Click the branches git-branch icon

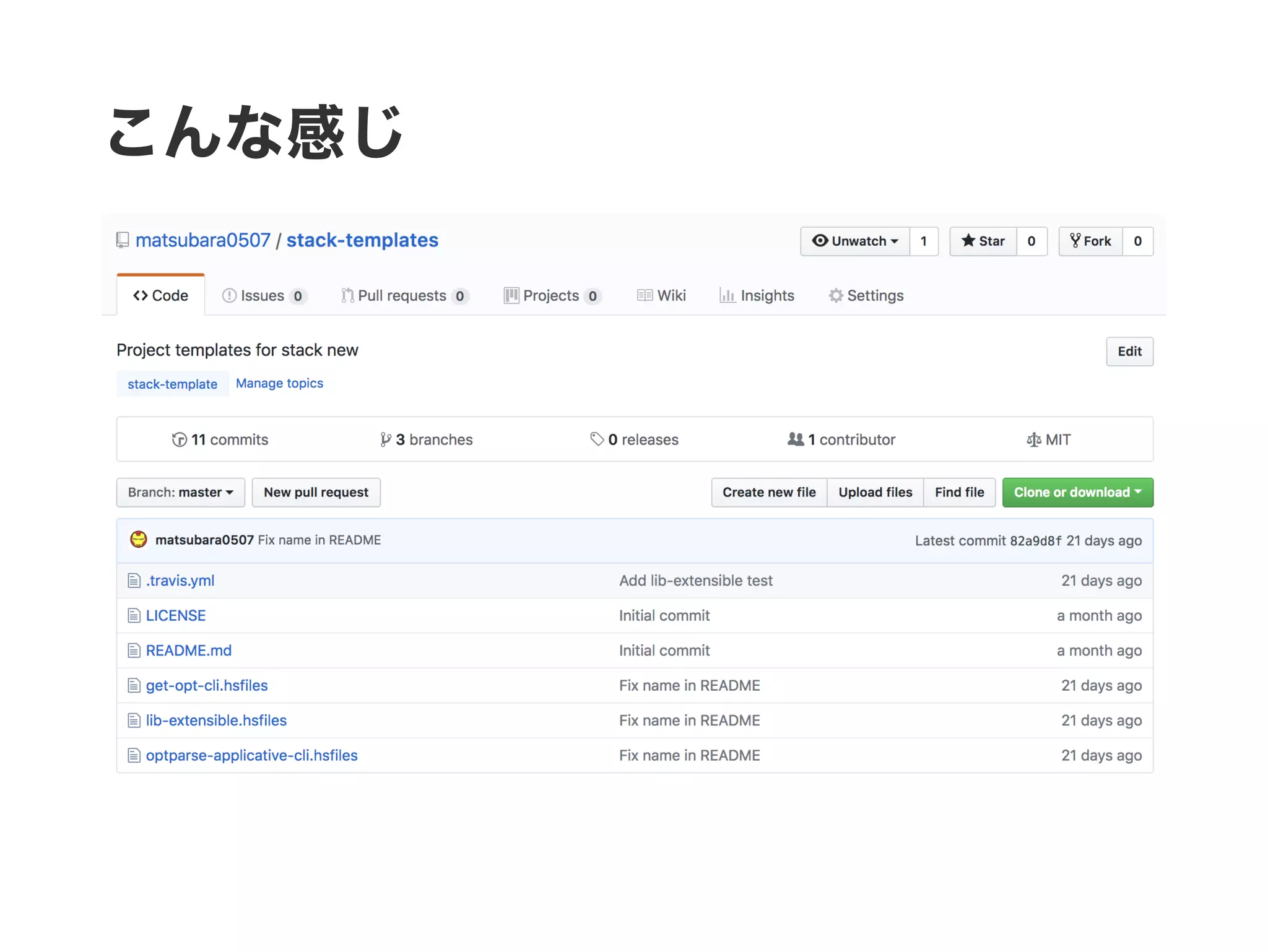pos(385,439)
